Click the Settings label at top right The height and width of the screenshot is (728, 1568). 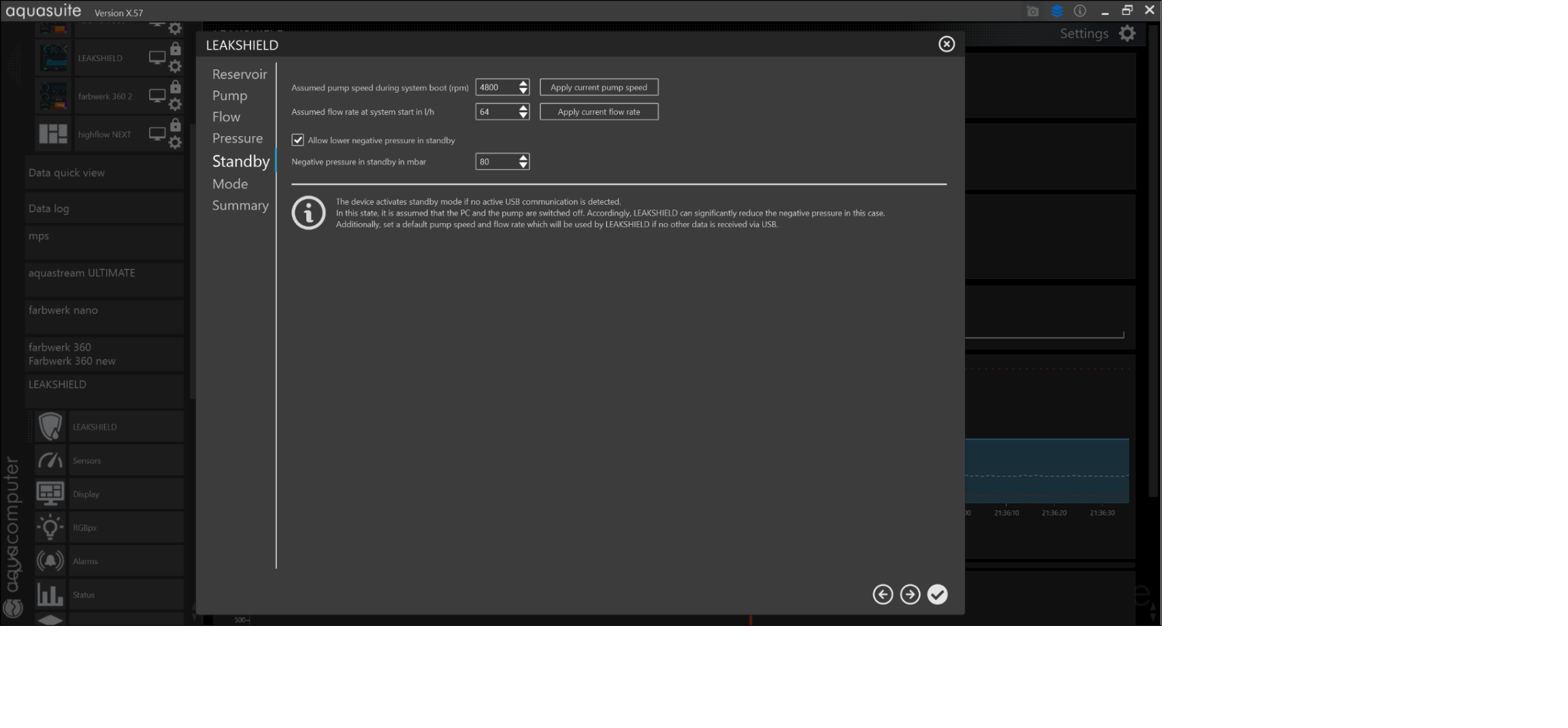(x=1084, y=33)
